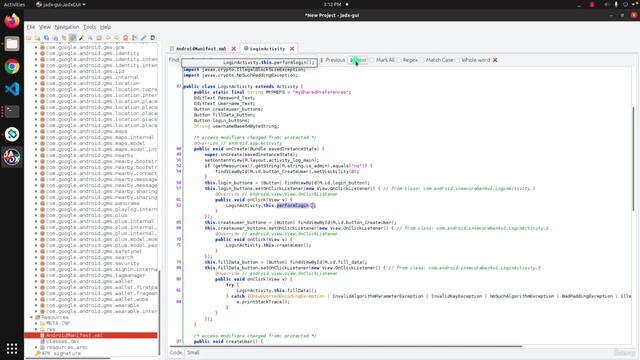Close the Find bar with red X
Viewport: 640px width, 360px height.
(495, 60)
